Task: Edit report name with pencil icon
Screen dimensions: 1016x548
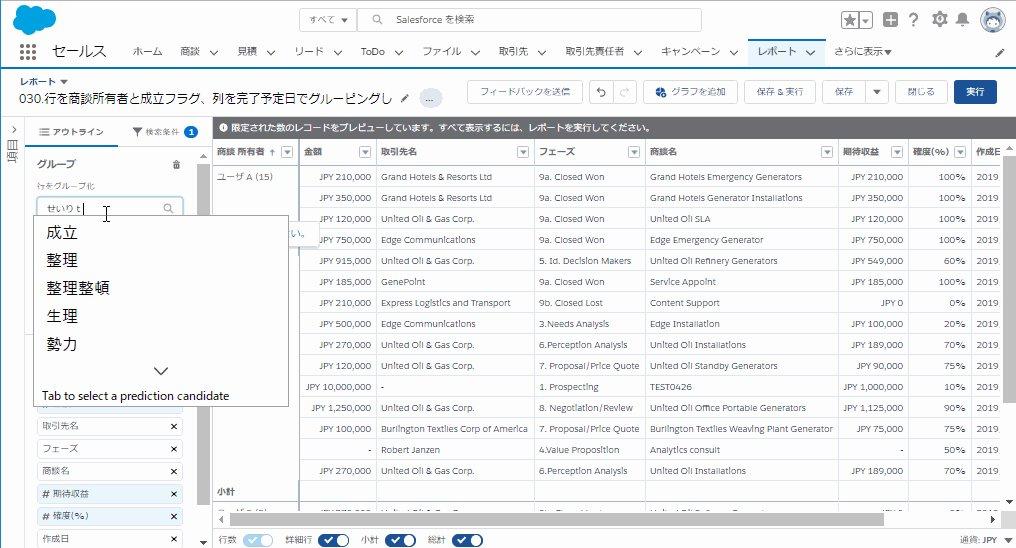Action: pyautogui.click(x=405, y=98)
